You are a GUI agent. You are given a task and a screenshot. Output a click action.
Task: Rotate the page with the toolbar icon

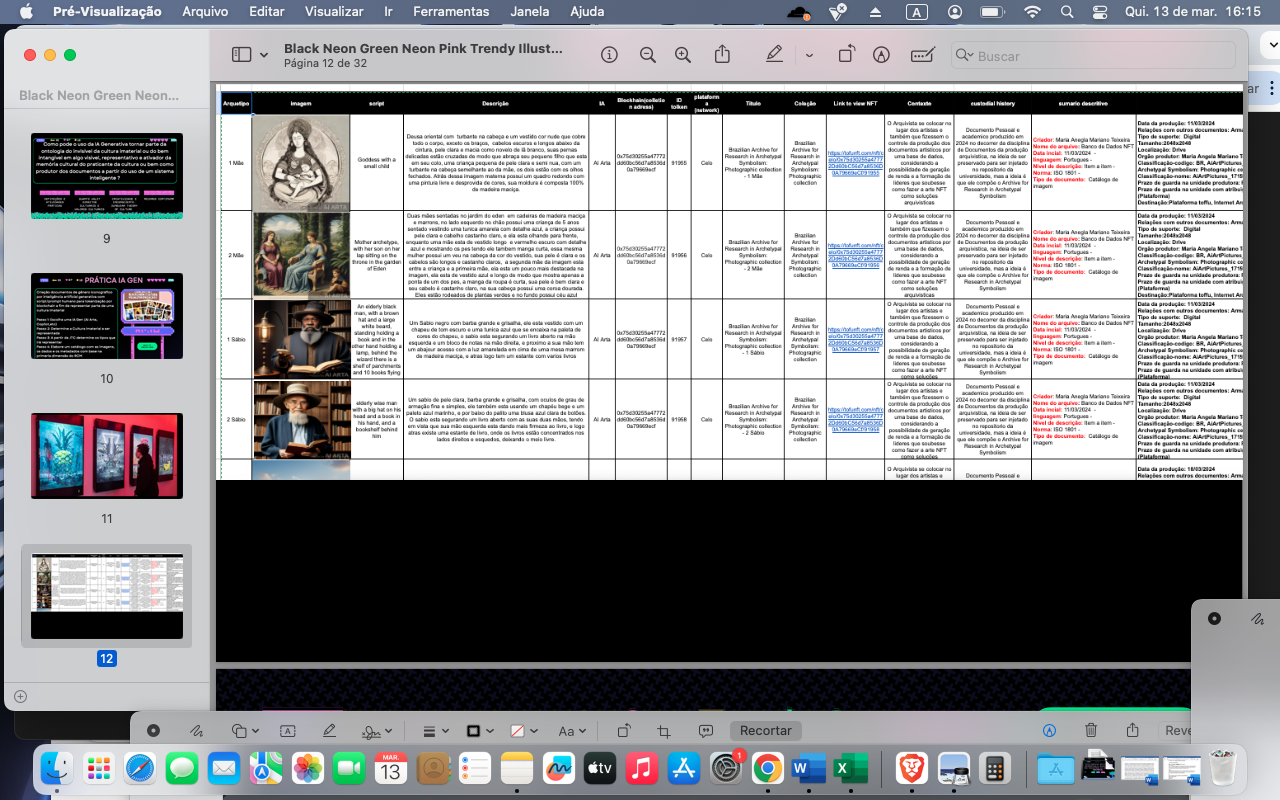pyautogui.click(x=847, y=55)
